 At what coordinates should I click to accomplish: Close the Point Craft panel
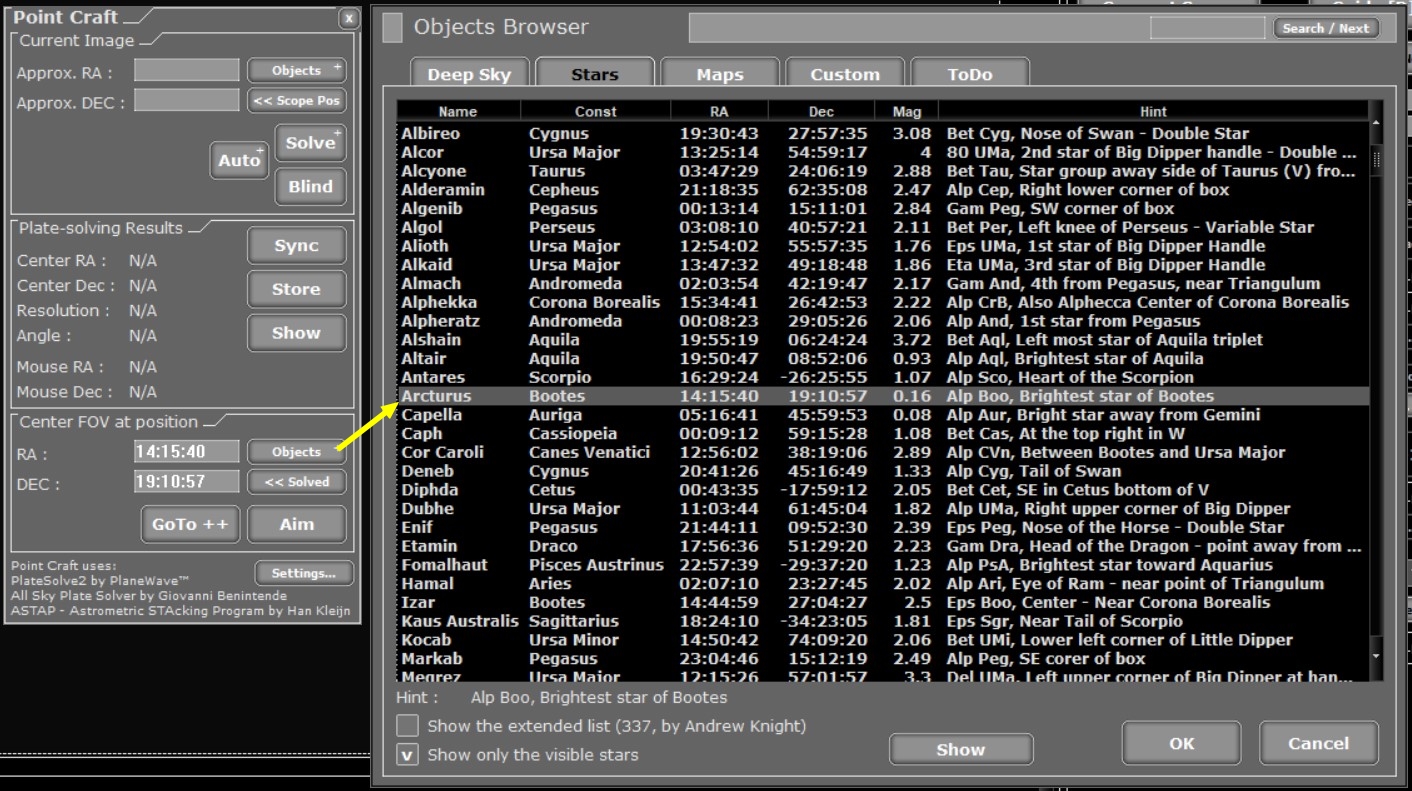pyautogui.click(x=347, y=18)
